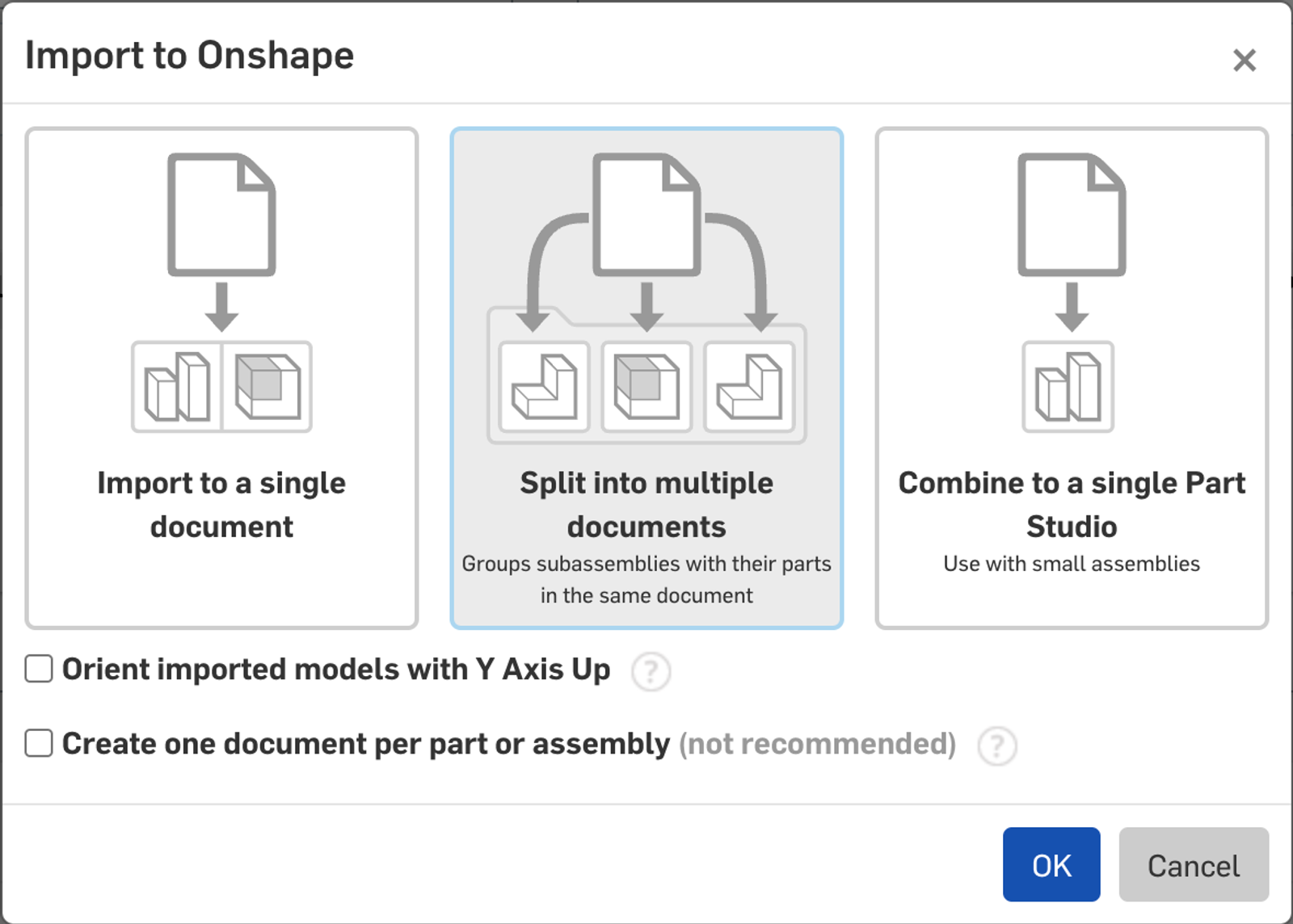Pick the Combine to a single Part Studio title

(1072, 504)
